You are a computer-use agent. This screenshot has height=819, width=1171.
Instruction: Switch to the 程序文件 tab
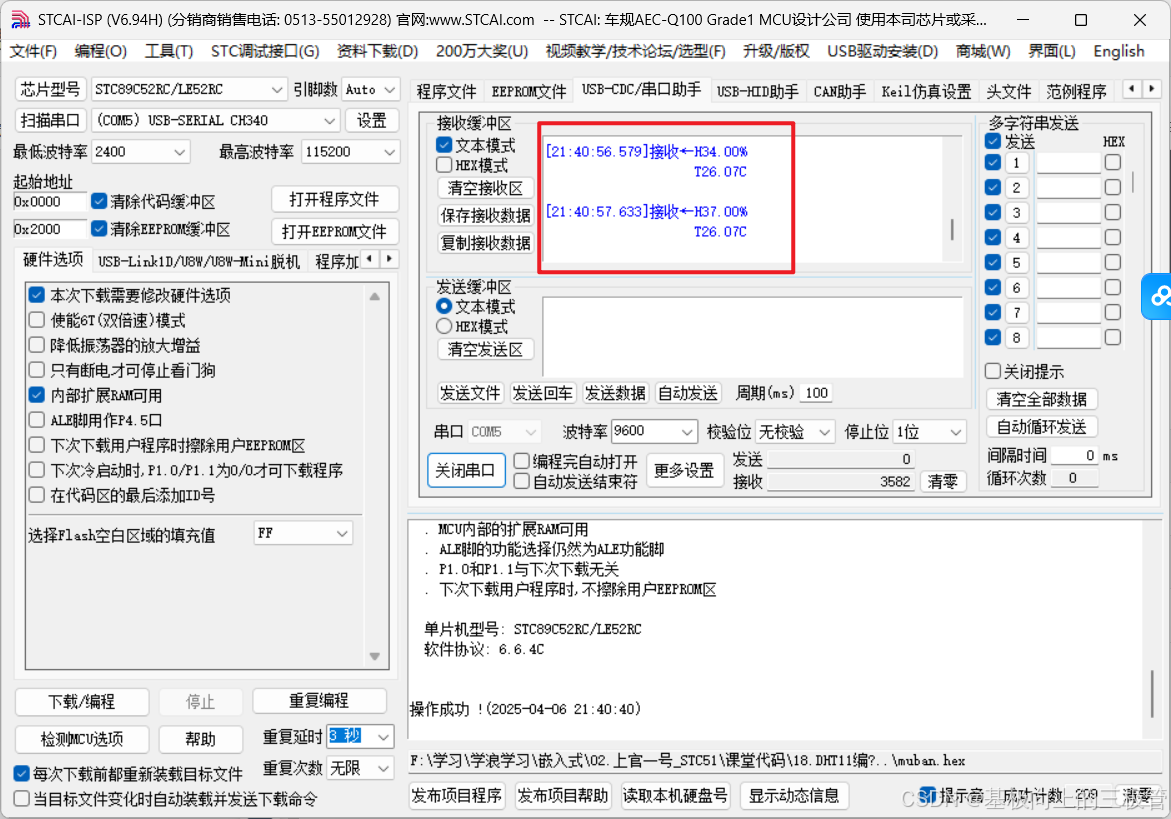447,91
